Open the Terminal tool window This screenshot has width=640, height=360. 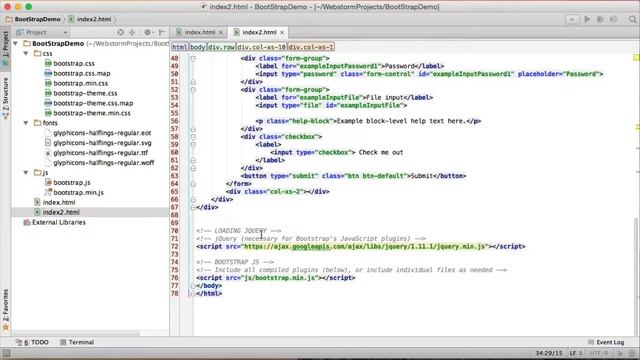77,342
